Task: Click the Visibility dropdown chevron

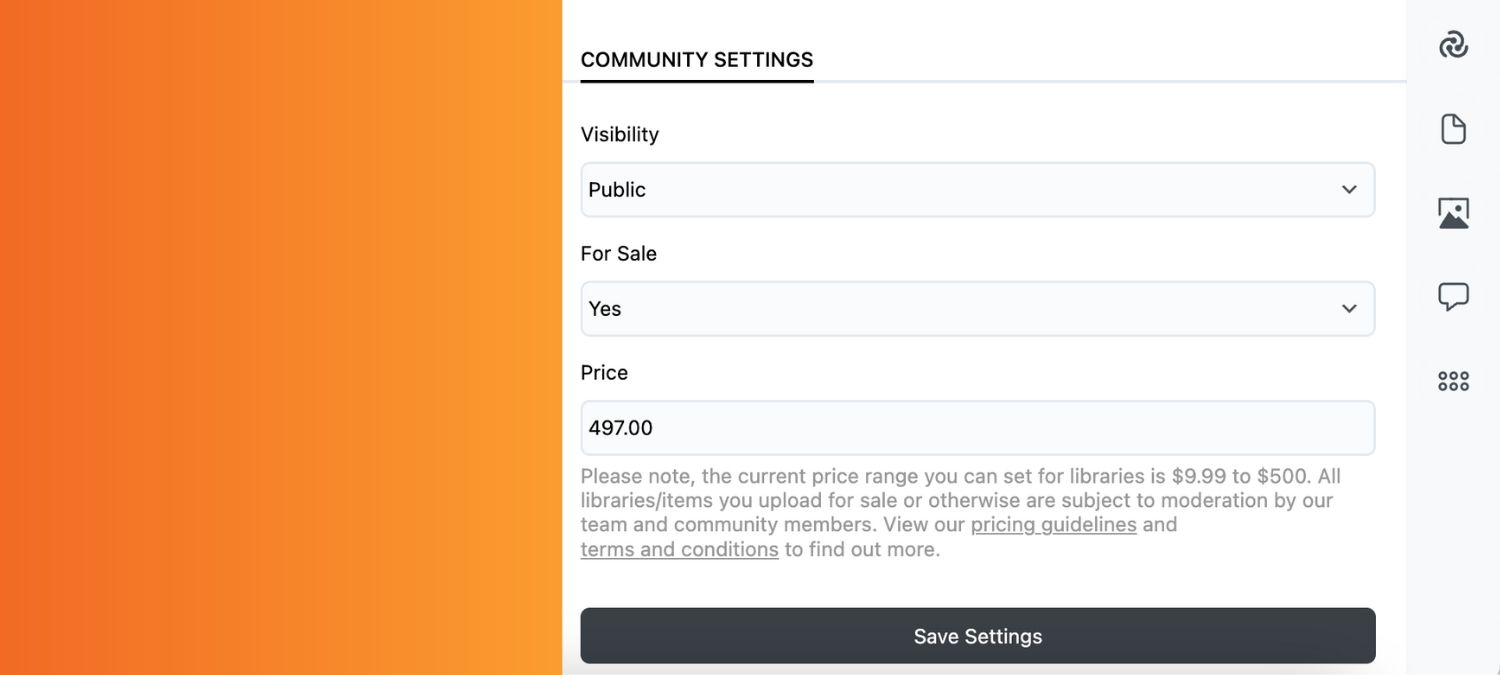Action: (x=1349, y=189)
